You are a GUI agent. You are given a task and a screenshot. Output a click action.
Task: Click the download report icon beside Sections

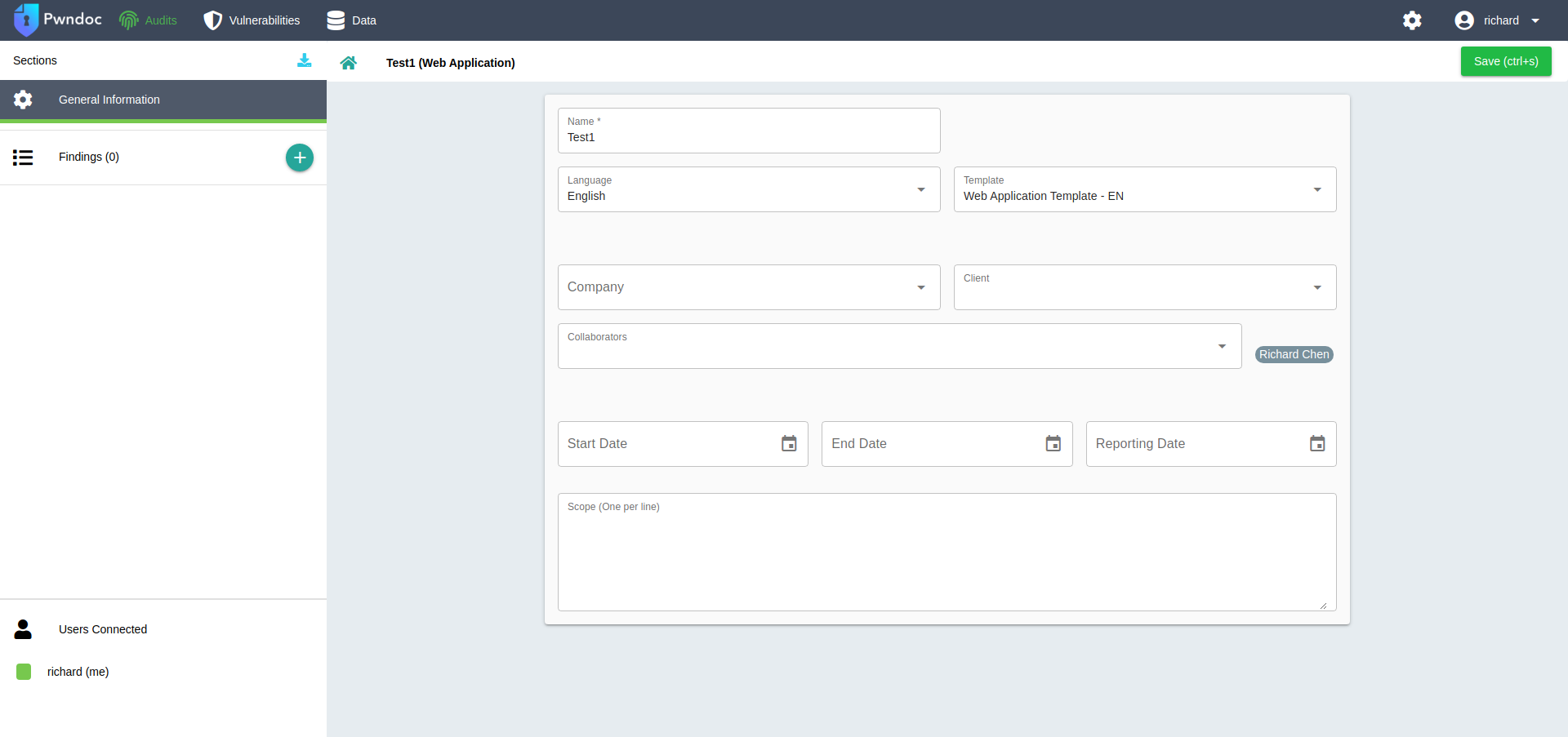point(304,60)
